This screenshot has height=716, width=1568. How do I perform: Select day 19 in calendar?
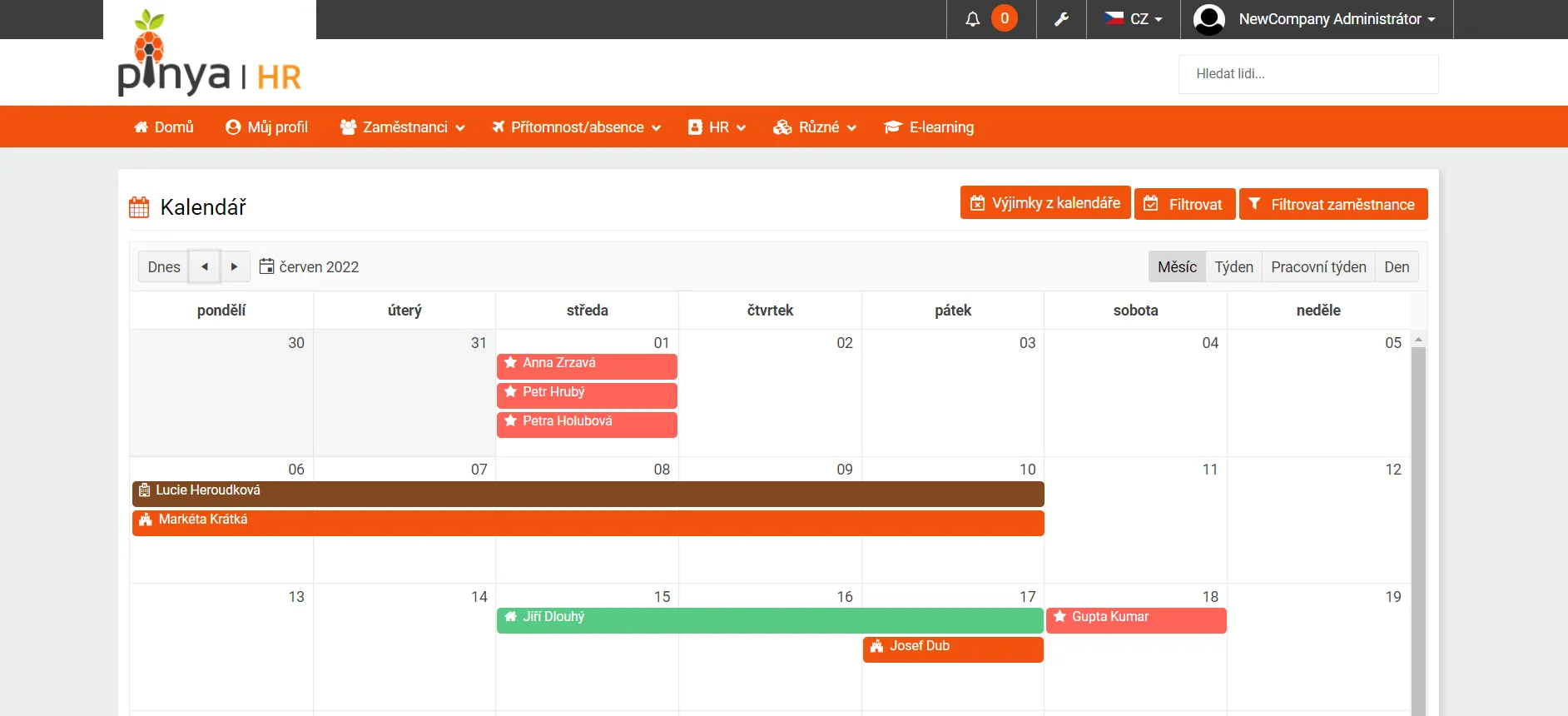tap(1393, 597)
